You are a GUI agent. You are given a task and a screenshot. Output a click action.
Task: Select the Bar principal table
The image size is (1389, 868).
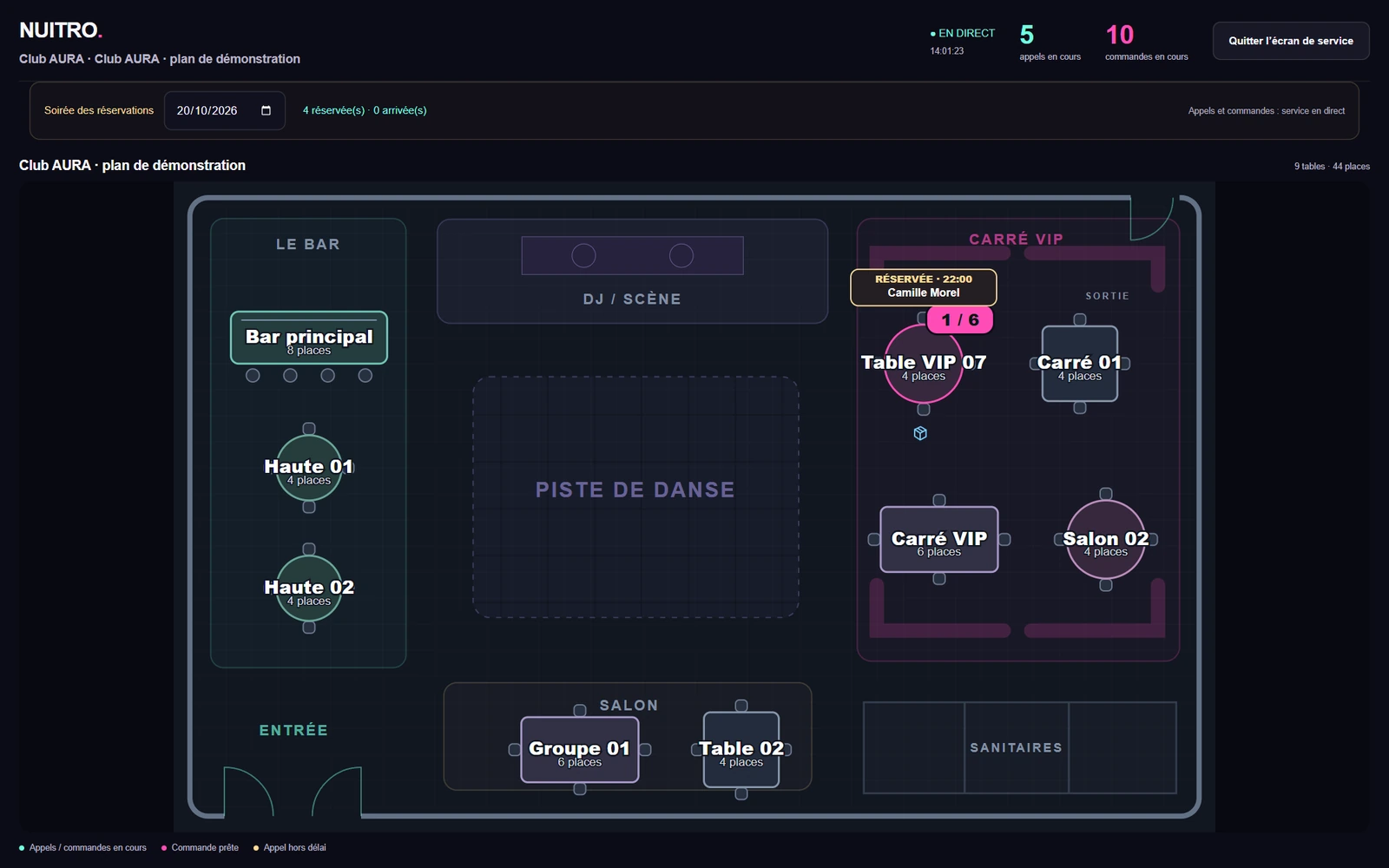point(309,338)
